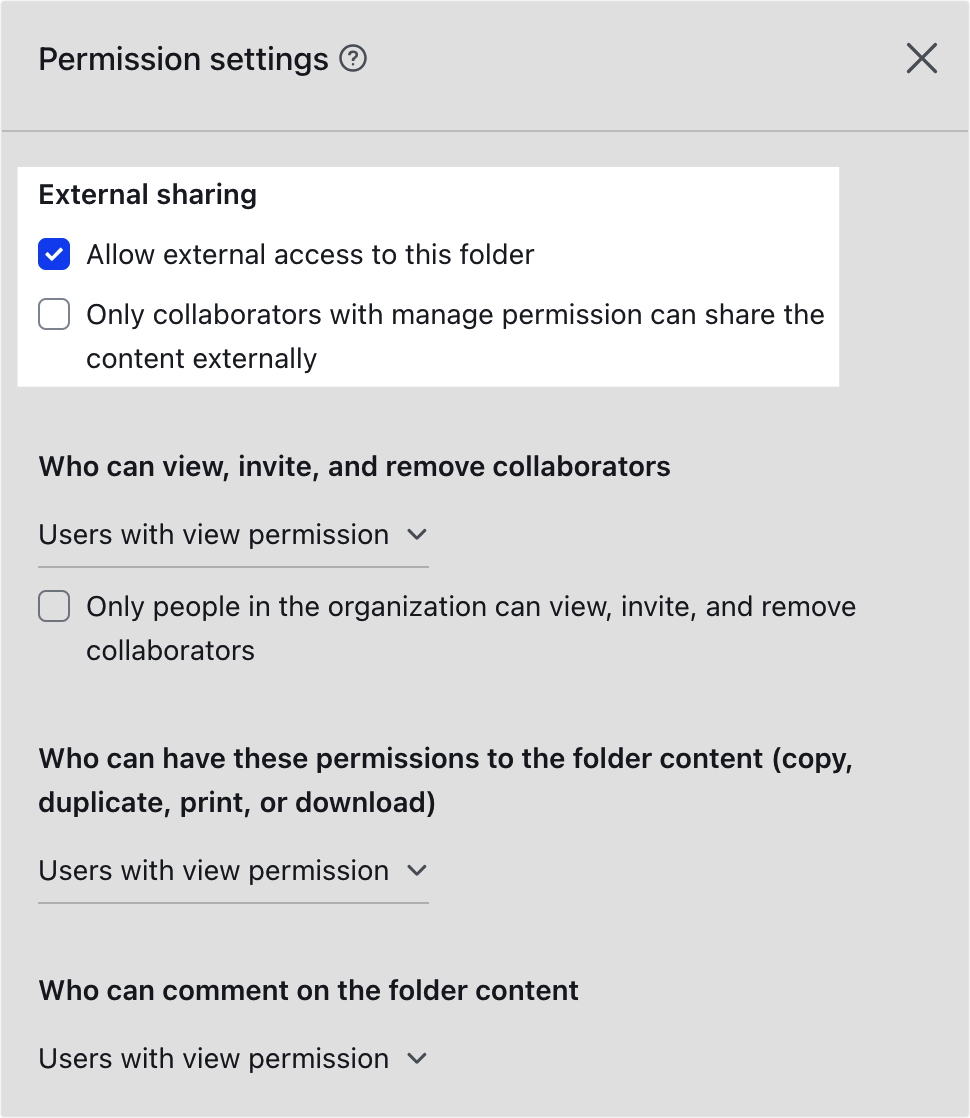This screenshot has height=1118, width=970.
Task: Close the Permission settings dialog
Action: click(x=921, y=59)
